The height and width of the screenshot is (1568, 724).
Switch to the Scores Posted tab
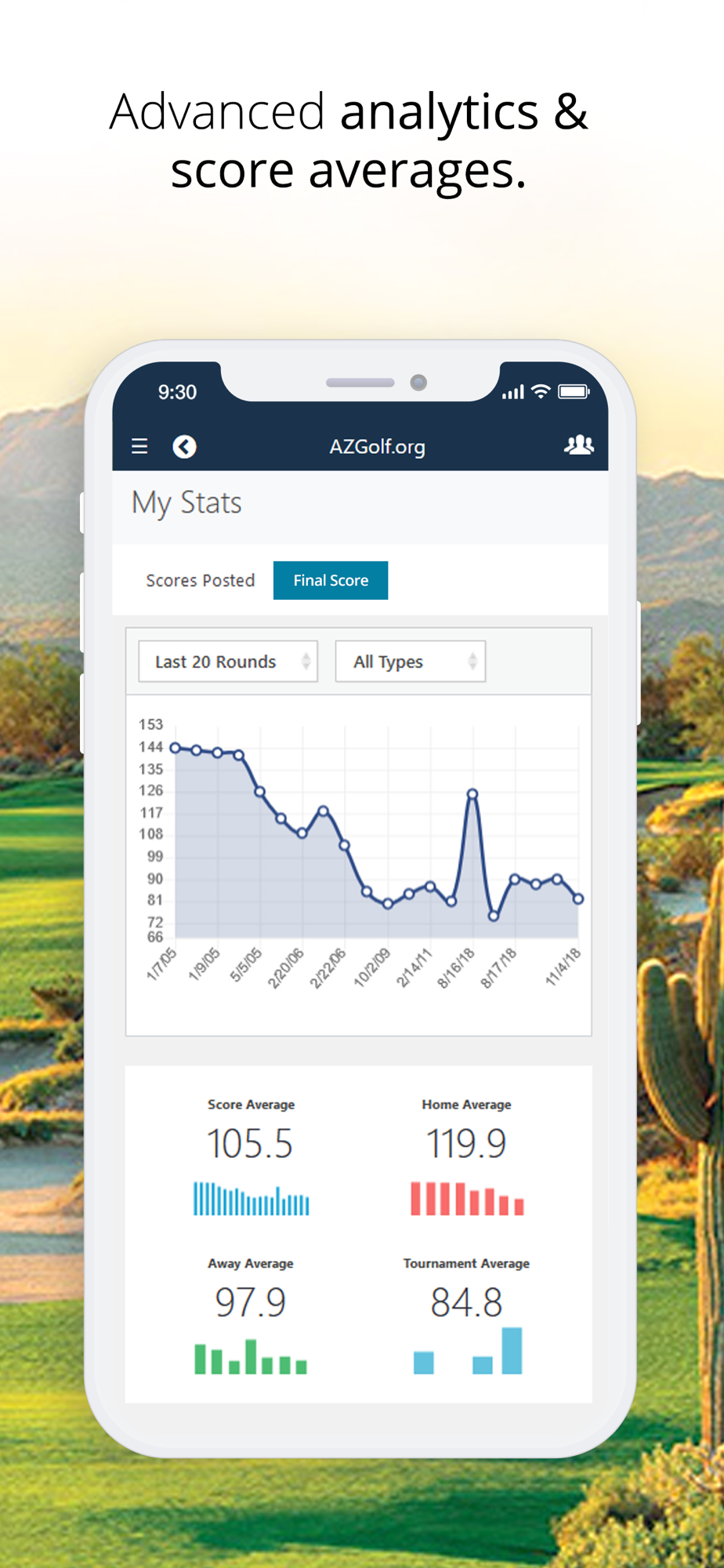201,580
